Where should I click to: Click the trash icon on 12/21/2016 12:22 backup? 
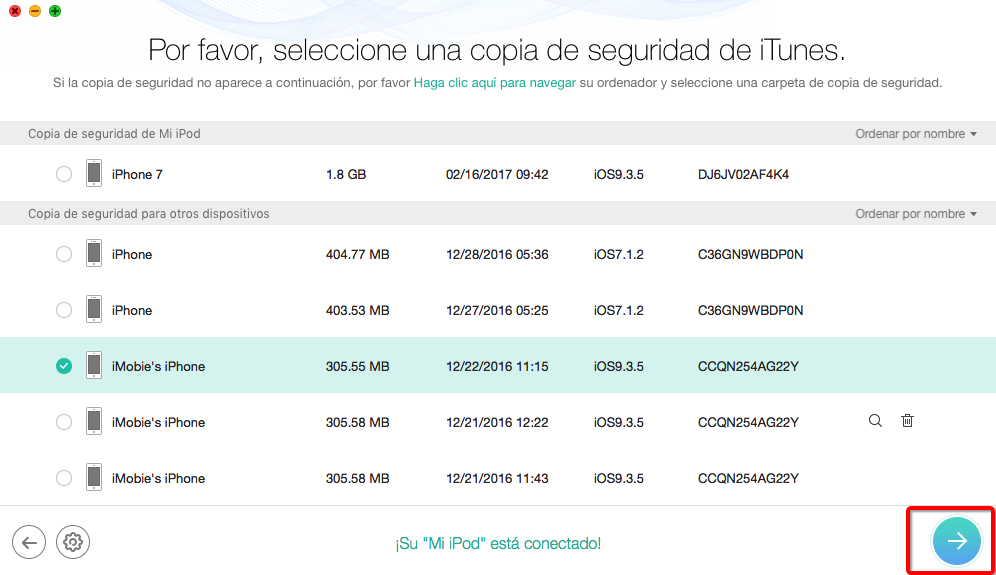[907, 421]
